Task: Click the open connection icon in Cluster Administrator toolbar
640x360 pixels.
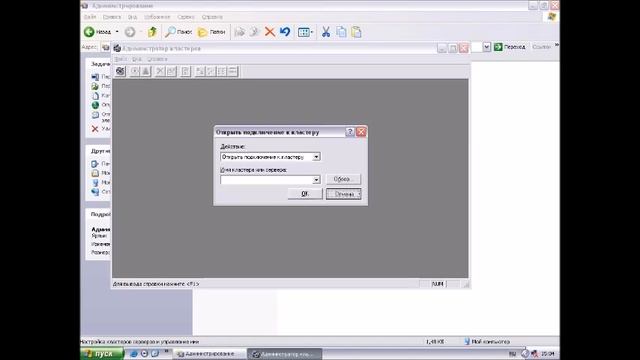Action: pyautogui.click(x=120, y=71)
